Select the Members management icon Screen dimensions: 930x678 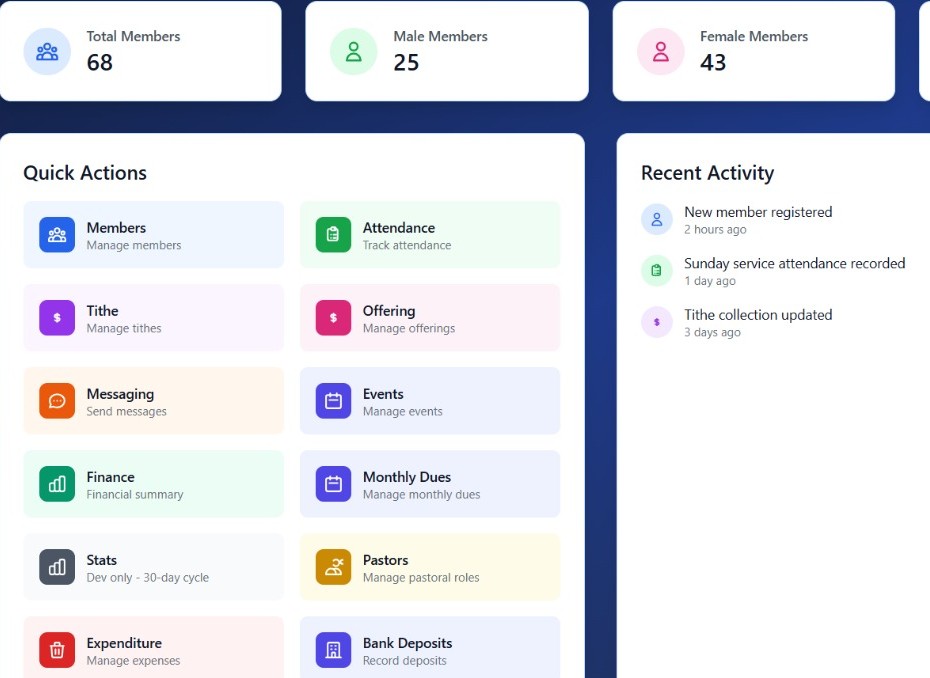(57, 235)
